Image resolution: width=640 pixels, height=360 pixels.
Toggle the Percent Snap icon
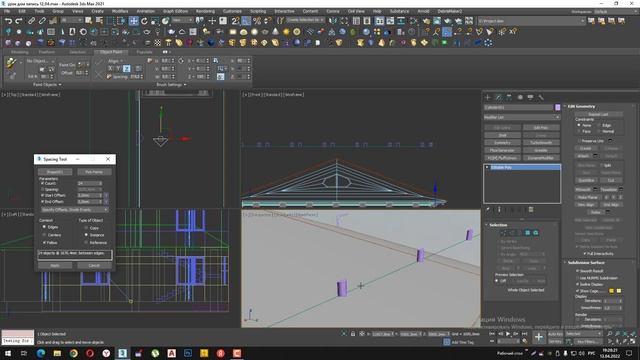257,21
